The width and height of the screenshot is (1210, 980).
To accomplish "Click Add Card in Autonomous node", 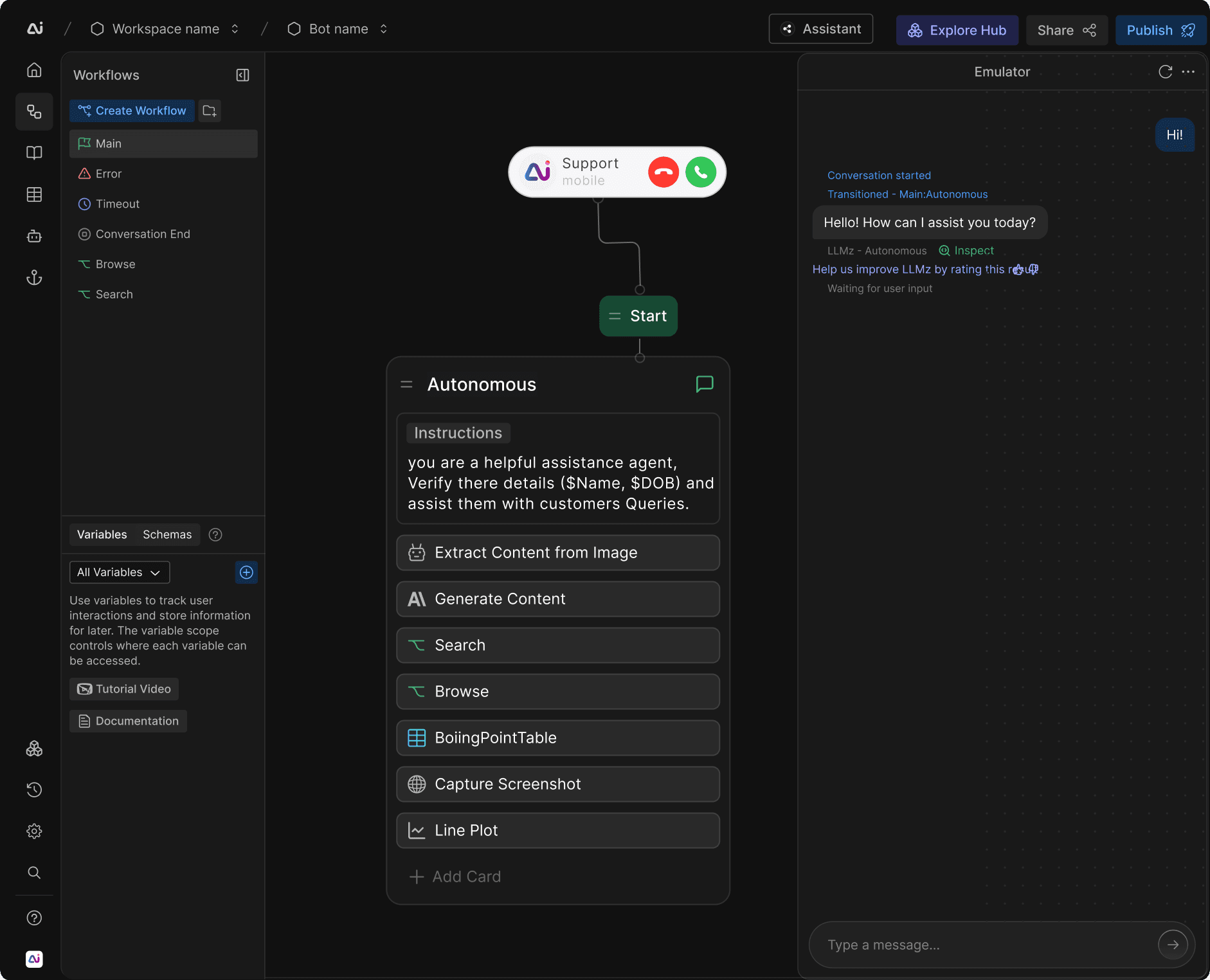I will pos(455,876).
